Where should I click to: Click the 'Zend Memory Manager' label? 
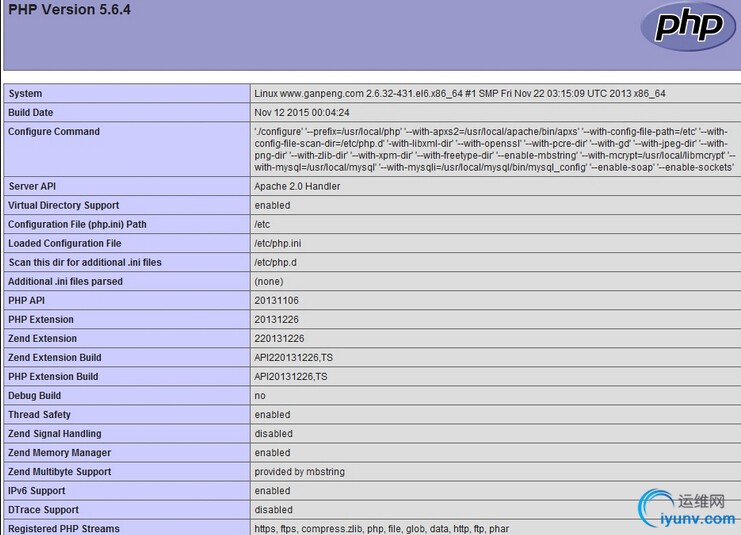coord(60,453)
